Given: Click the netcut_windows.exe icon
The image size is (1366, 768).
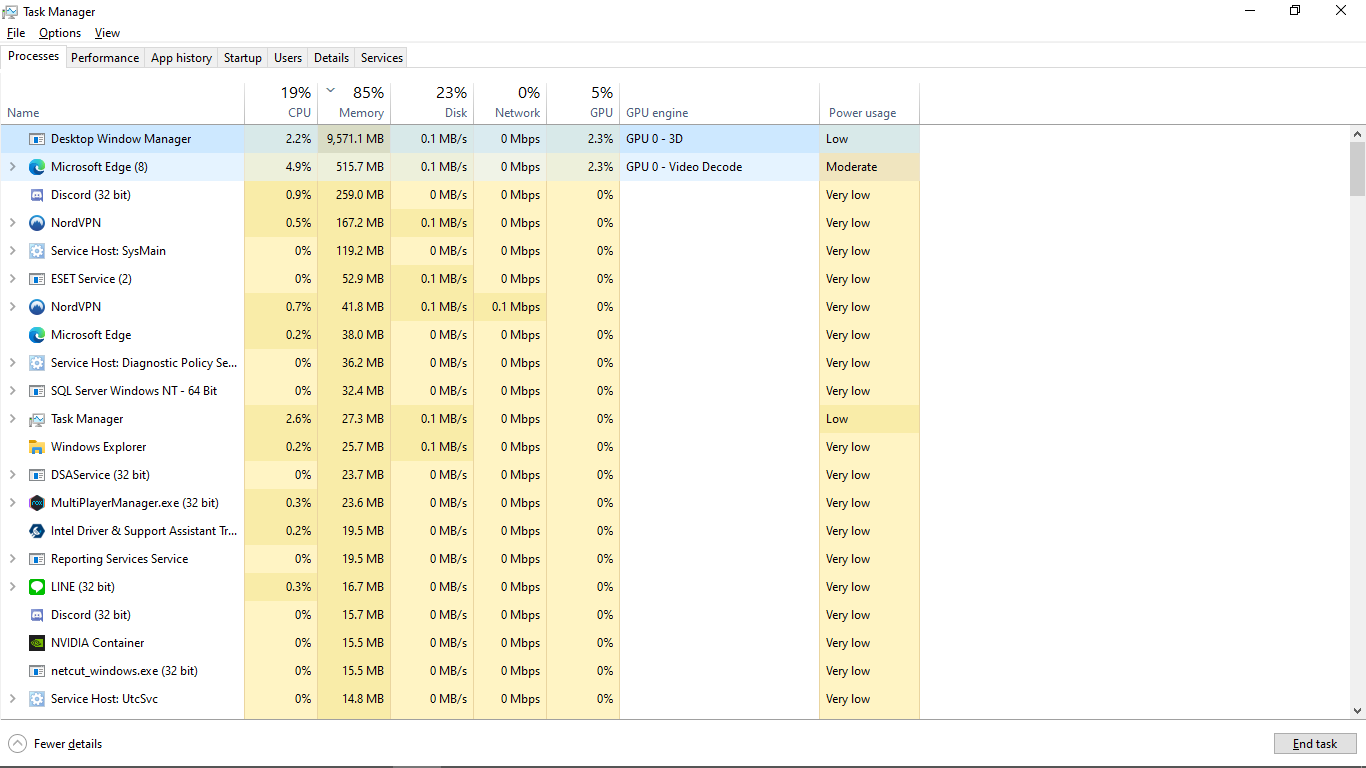Looking at the screenshot, I should [37, 671].
